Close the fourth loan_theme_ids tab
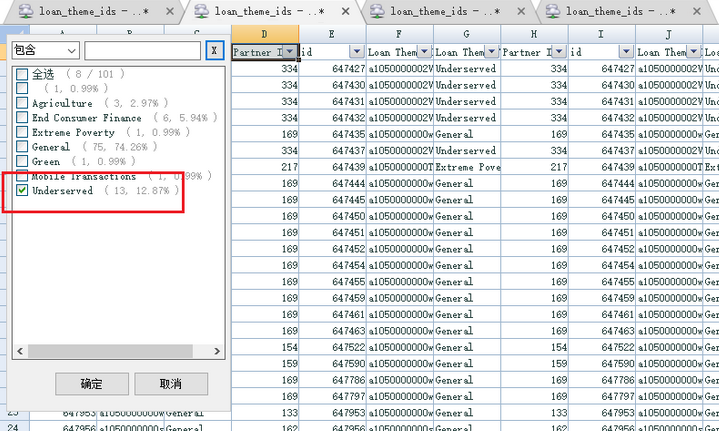 pos(697,11)
